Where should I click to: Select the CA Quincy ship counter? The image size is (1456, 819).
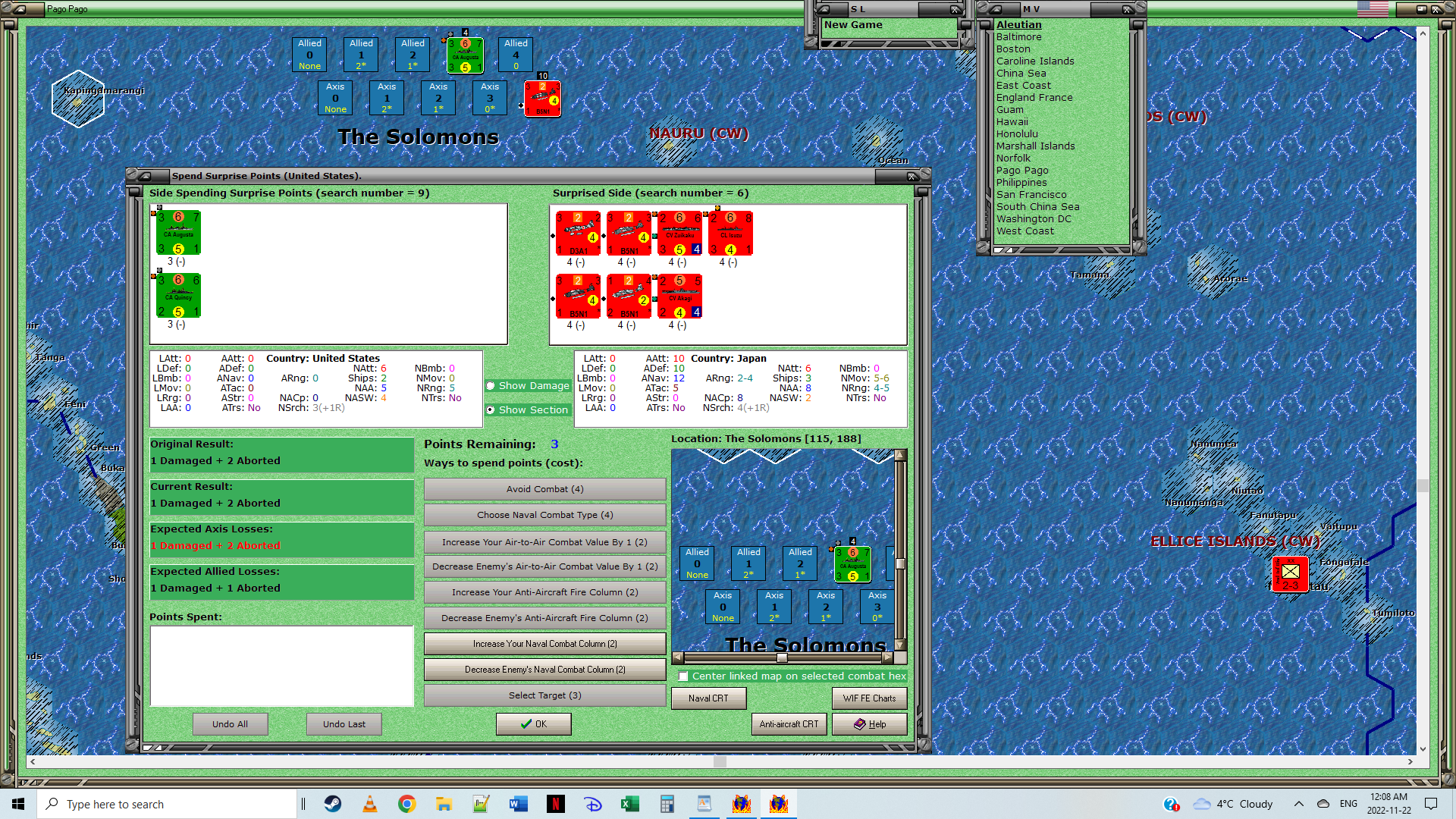tap(178, 296)
